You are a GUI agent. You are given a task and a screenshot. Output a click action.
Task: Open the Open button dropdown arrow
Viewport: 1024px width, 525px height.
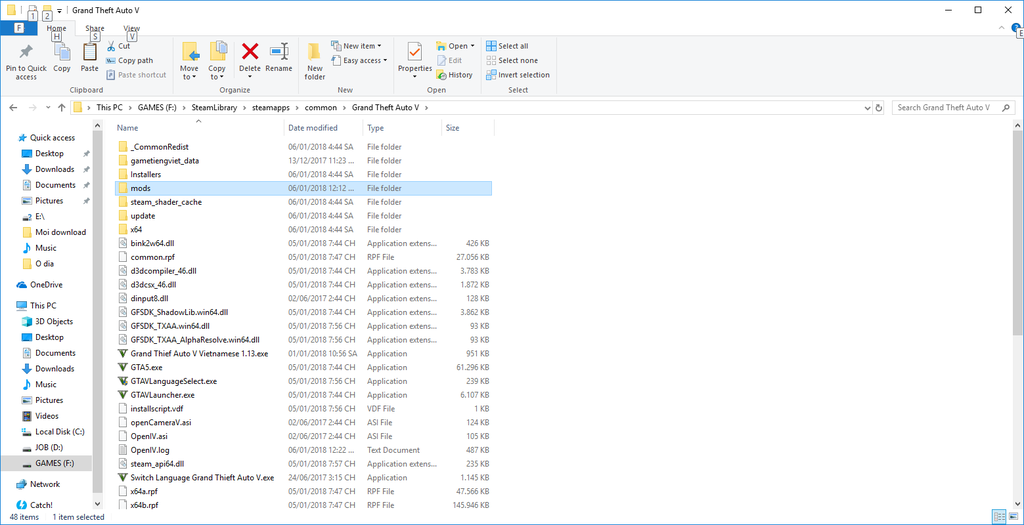click(x=473, y=46)
